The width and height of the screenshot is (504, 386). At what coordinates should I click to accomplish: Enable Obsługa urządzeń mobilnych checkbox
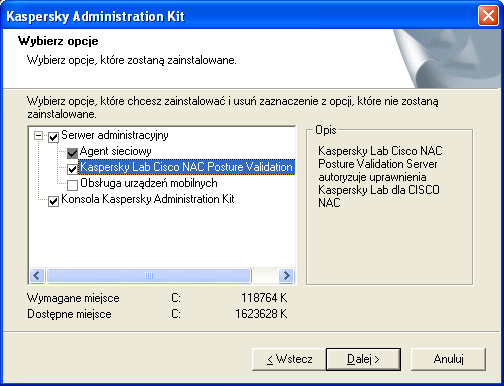(x=72, y=185)
